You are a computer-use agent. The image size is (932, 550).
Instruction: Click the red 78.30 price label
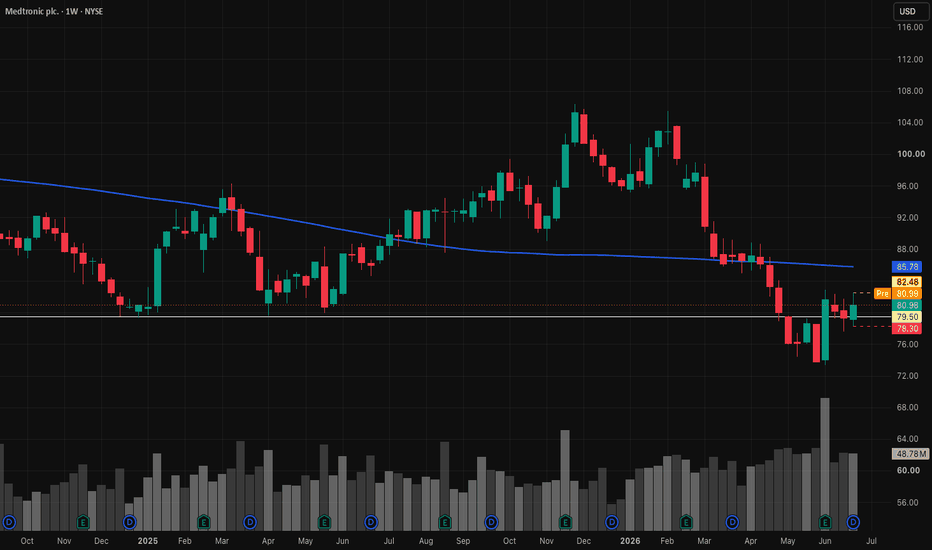click(907, 328)
